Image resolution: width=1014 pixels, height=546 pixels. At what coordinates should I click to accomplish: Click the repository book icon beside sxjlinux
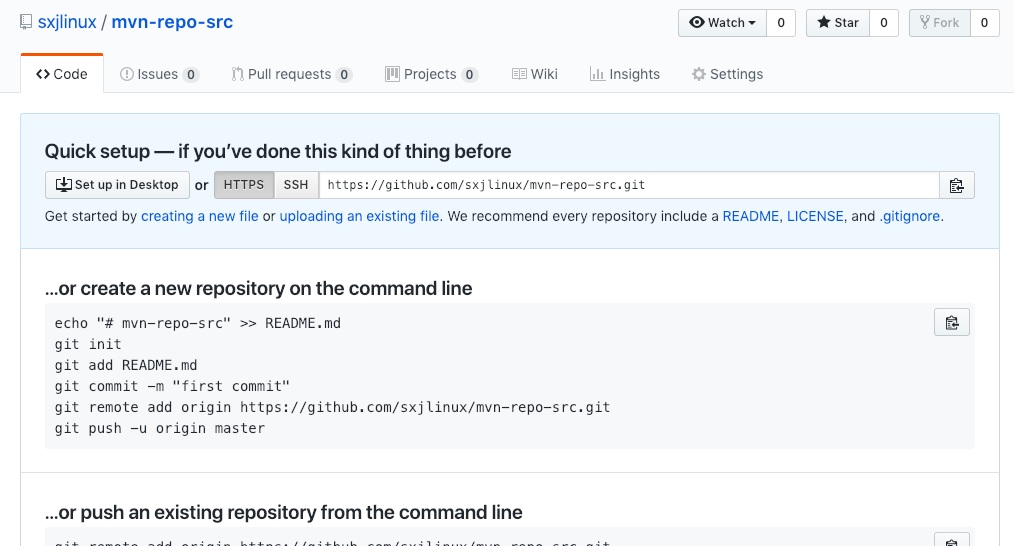click(x=26, y=22)
